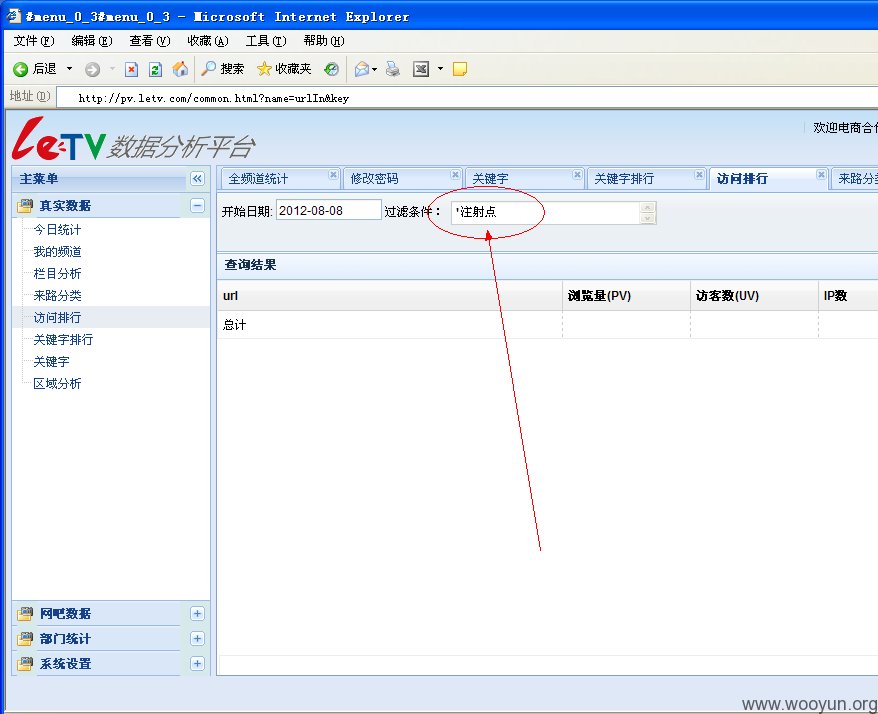The width and height of the screenshot is (878, 714).
Task: Close the 关键字排行 tab
Action: (x=699, y=175)
